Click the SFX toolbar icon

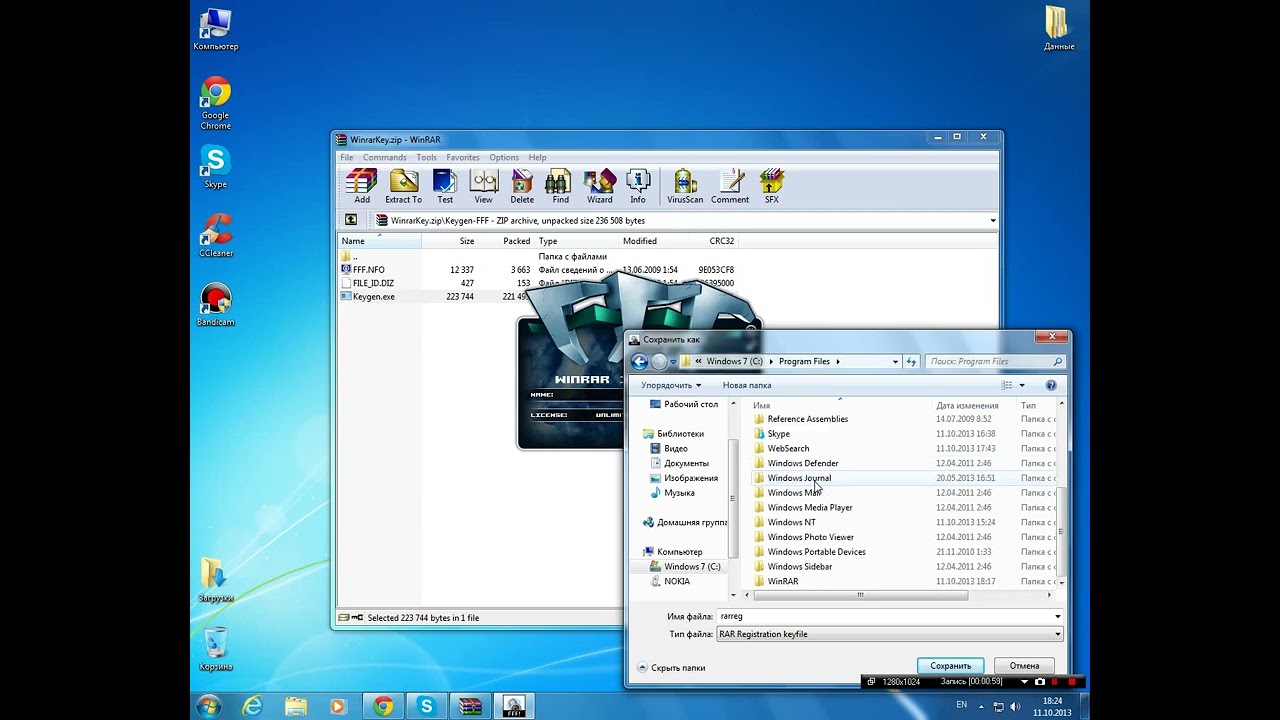point(771,186)
